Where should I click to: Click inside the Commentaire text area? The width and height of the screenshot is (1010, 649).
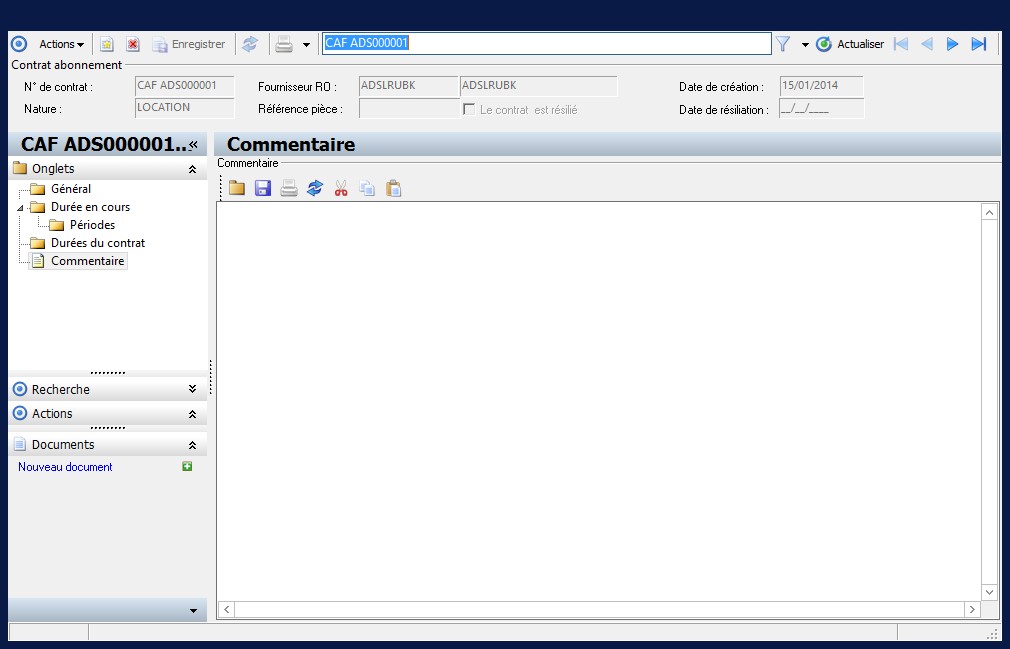(598, 401)
